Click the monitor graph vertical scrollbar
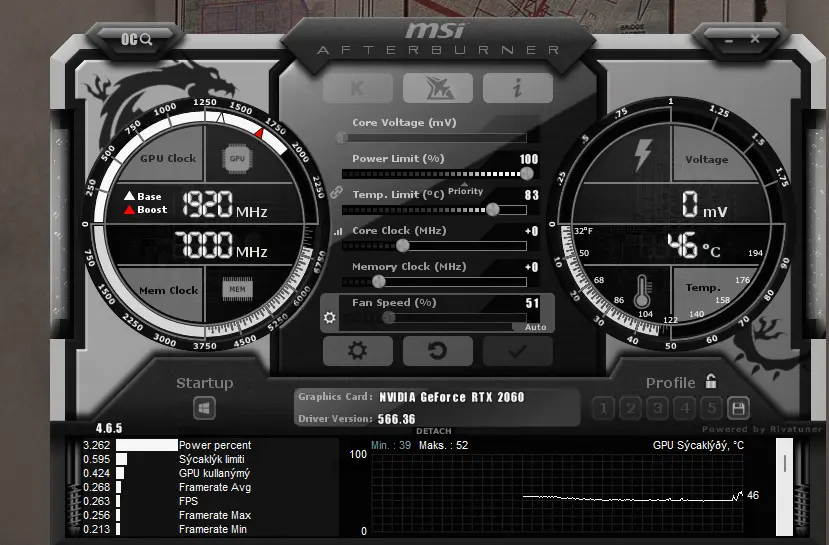Image resolution: width=829 pixels, height=545 pixels. tap(785, 487)
